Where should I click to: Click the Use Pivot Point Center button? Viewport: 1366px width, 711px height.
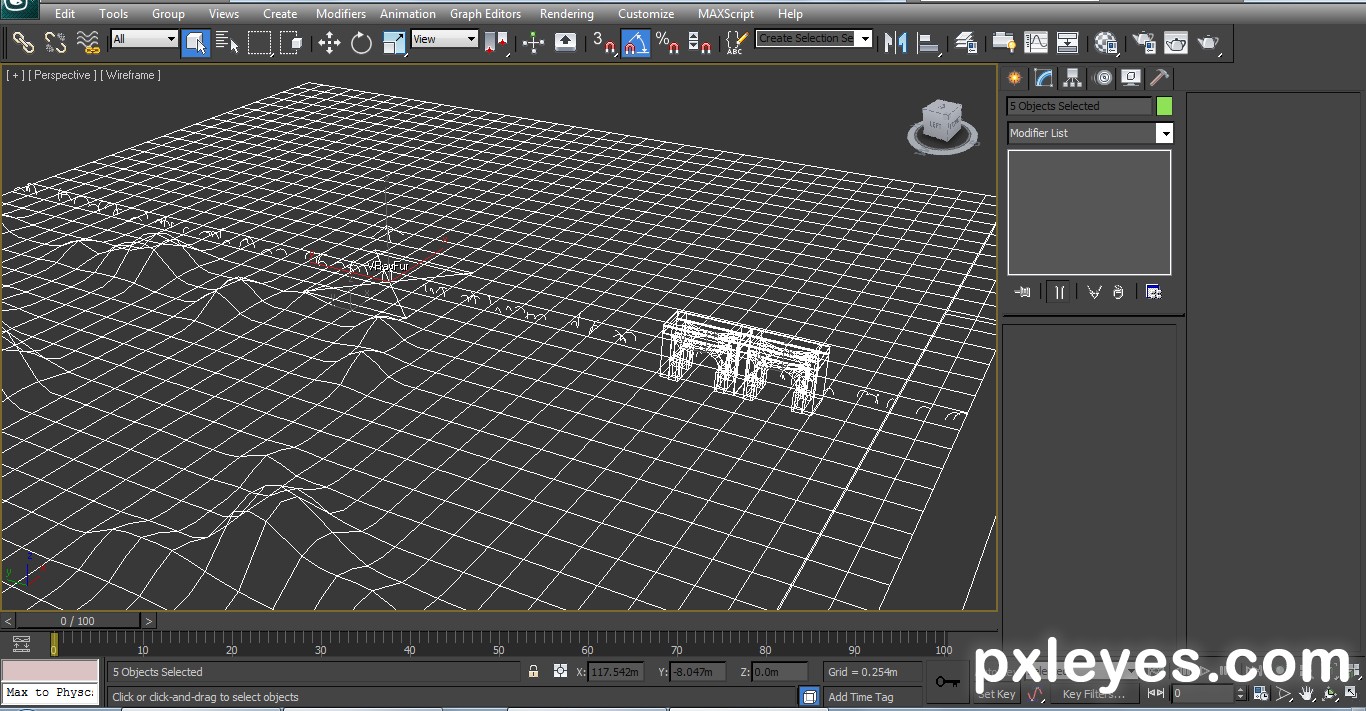pos(496,42)
